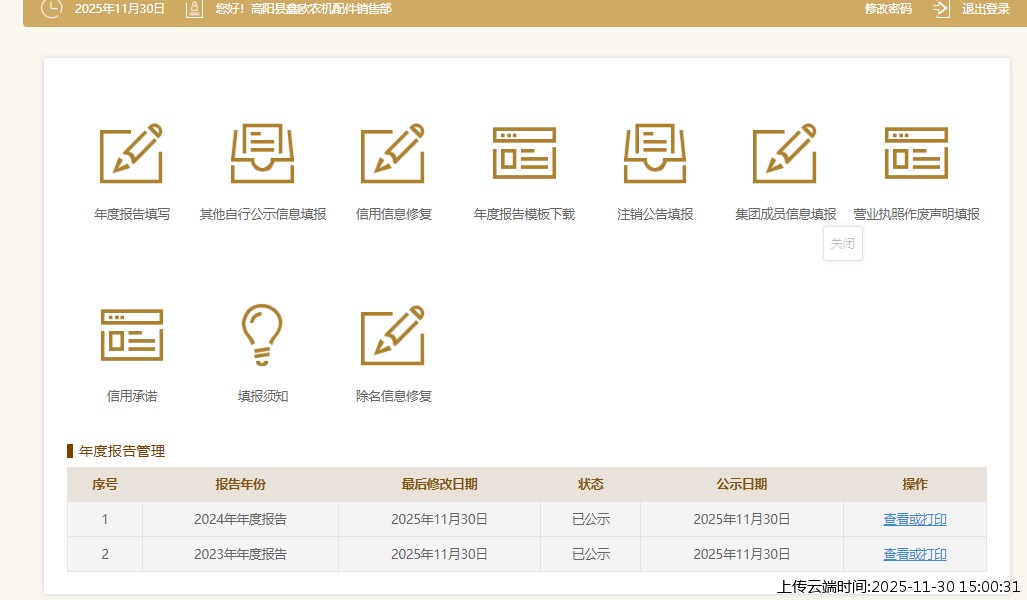The height and width of the screenshot is (600, 1027).
Task: Click the 退出登录 text link
Action: point(986,9)
